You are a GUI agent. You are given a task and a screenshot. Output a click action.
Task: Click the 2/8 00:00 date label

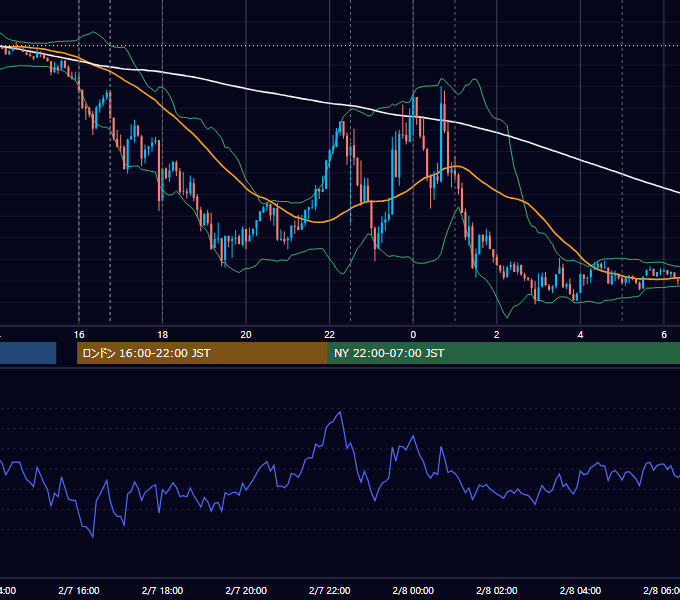(413, 590)
